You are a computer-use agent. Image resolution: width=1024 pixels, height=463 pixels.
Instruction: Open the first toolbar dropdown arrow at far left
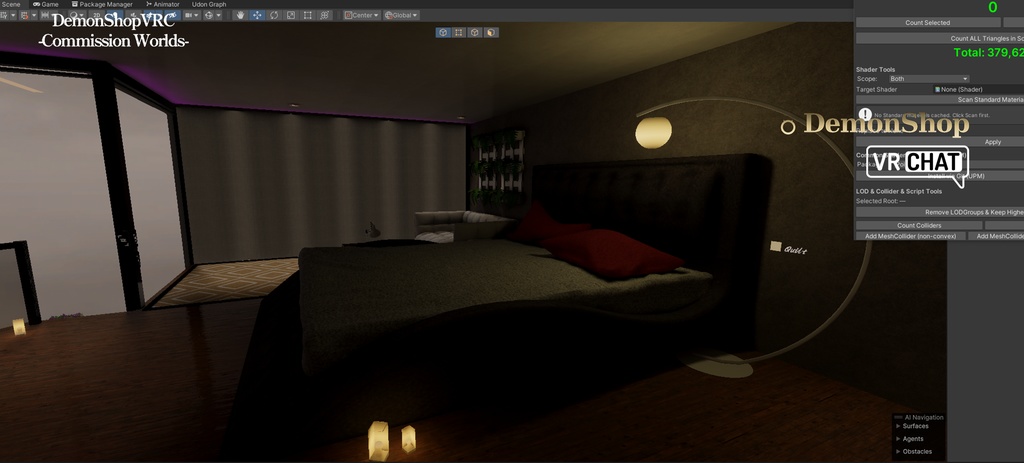[x=13, y=15]
